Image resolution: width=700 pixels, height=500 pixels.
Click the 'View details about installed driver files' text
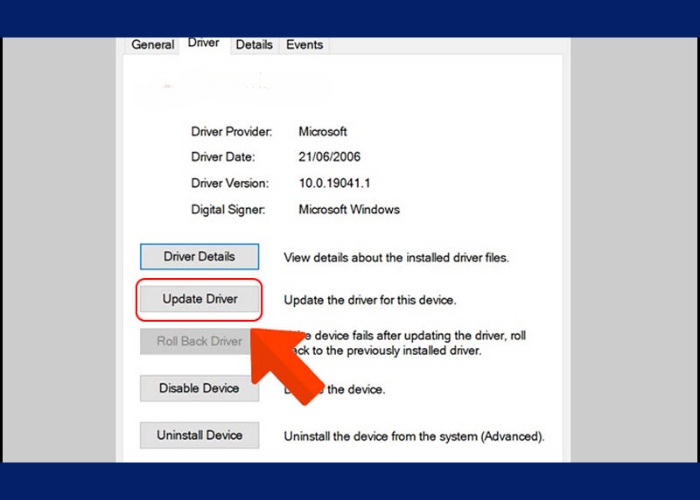pos(396,258)
